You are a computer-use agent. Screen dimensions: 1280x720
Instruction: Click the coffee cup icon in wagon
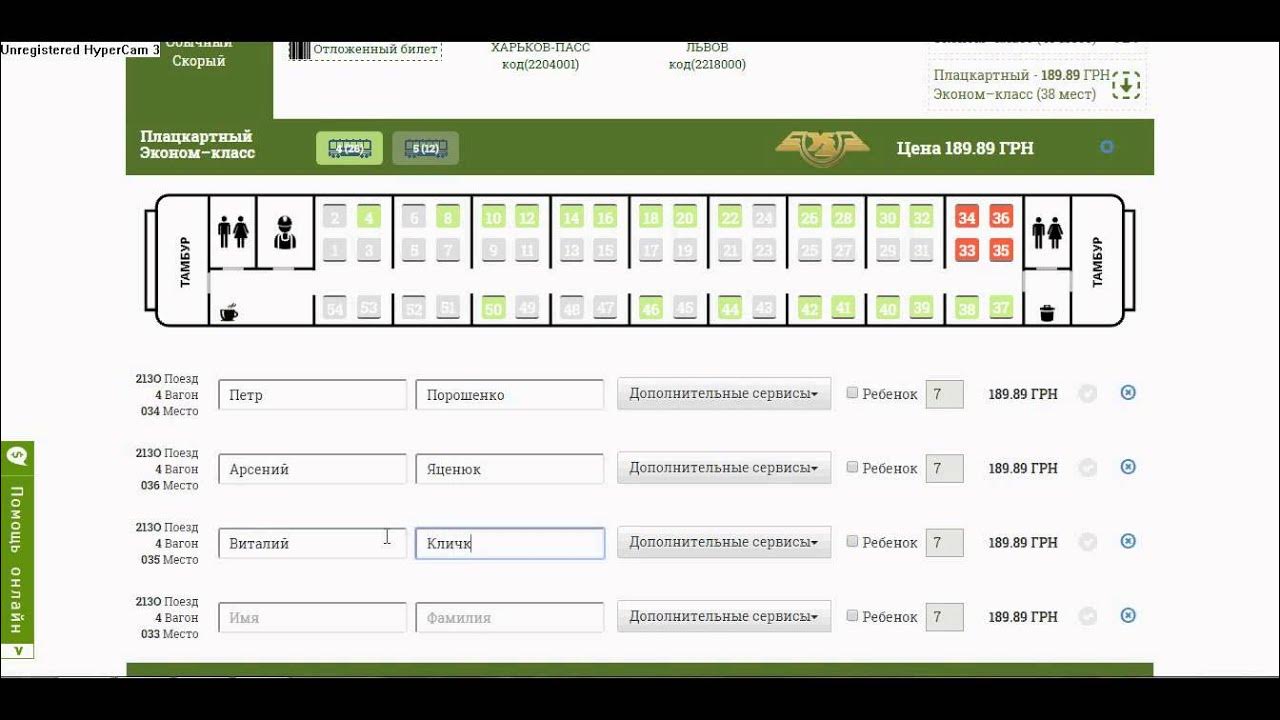tap(229, 312)
